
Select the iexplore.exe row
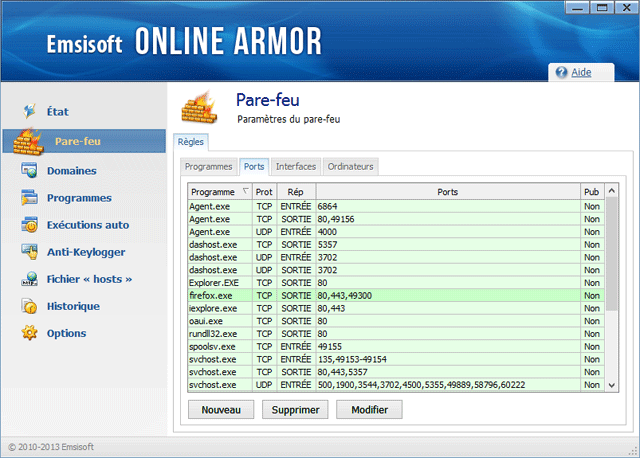(396, 308)
